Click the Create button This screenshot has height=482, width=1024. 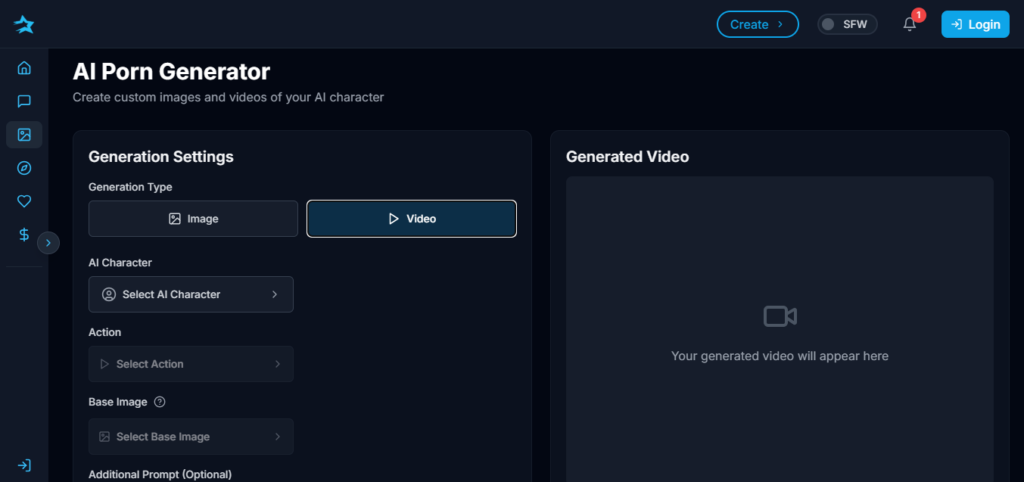click(x=758, y=24)
